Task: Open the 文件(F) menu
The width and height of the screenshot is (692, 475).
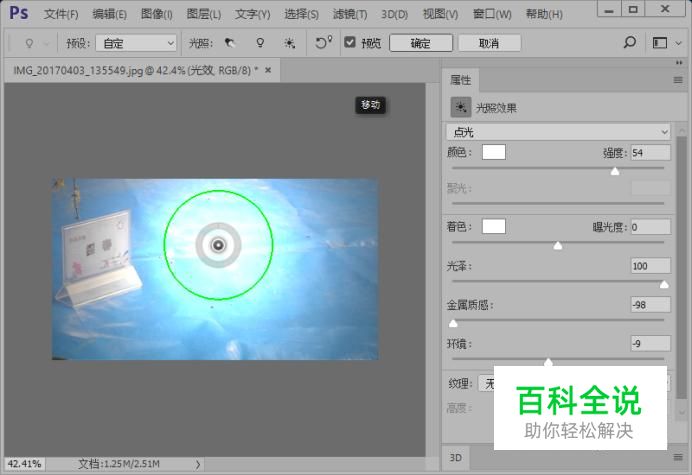Action: click(x=61, y=14)
